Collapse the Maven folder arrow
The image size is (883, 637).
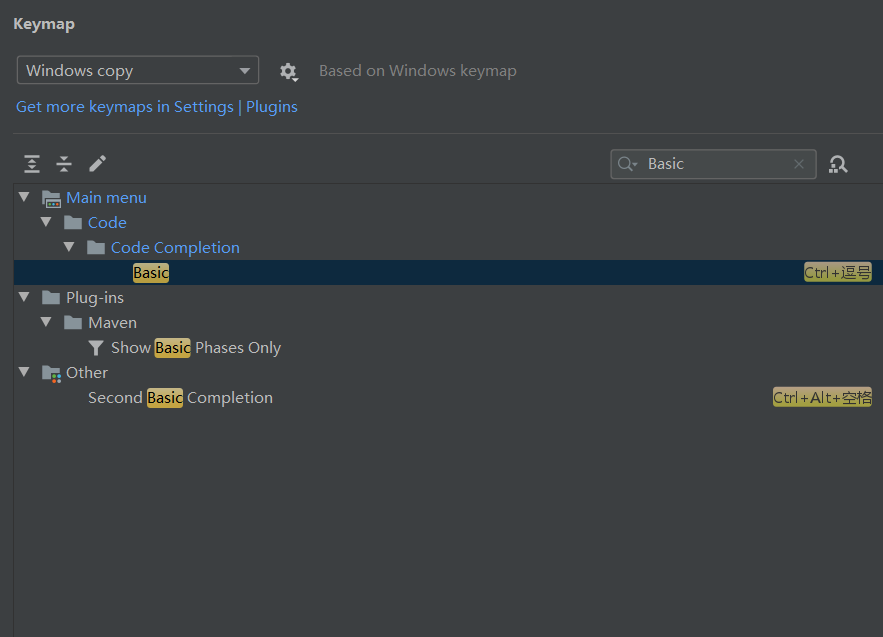(46, 323)
